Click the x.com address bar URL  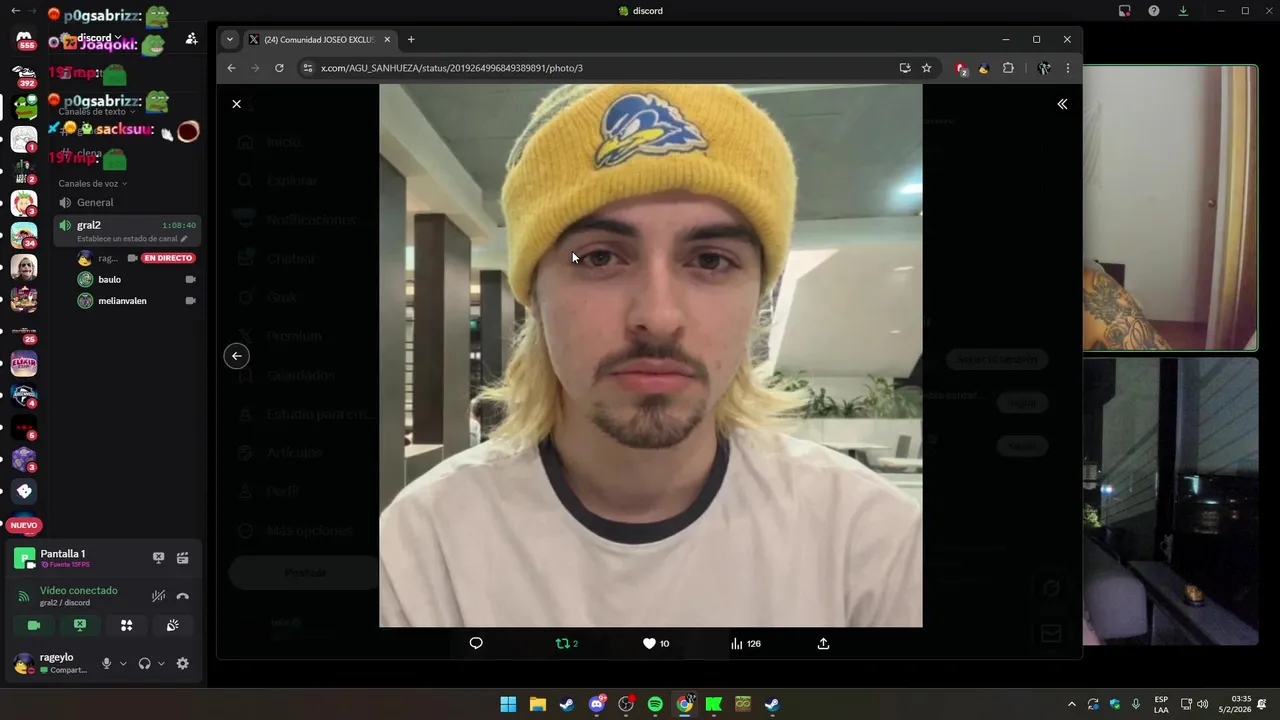pyautogui.click(x=452, y=68)
